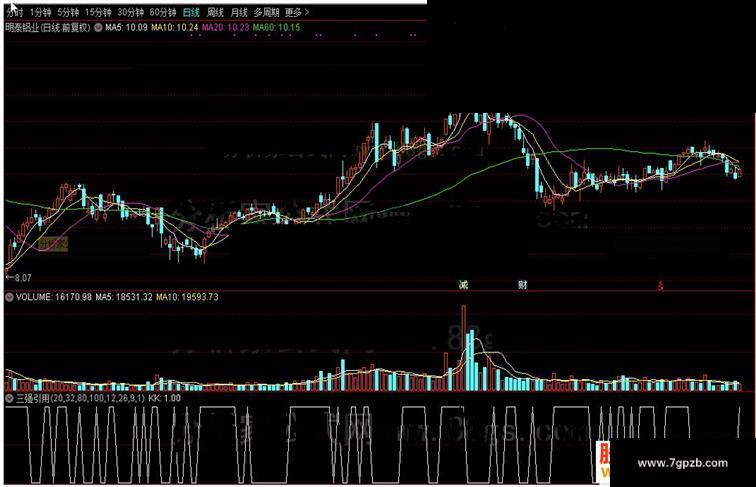Open the dropdown icon before 三强引用 indicator
Image resolution: width=756 pixels, height=487 pixels.
(9, 398)
